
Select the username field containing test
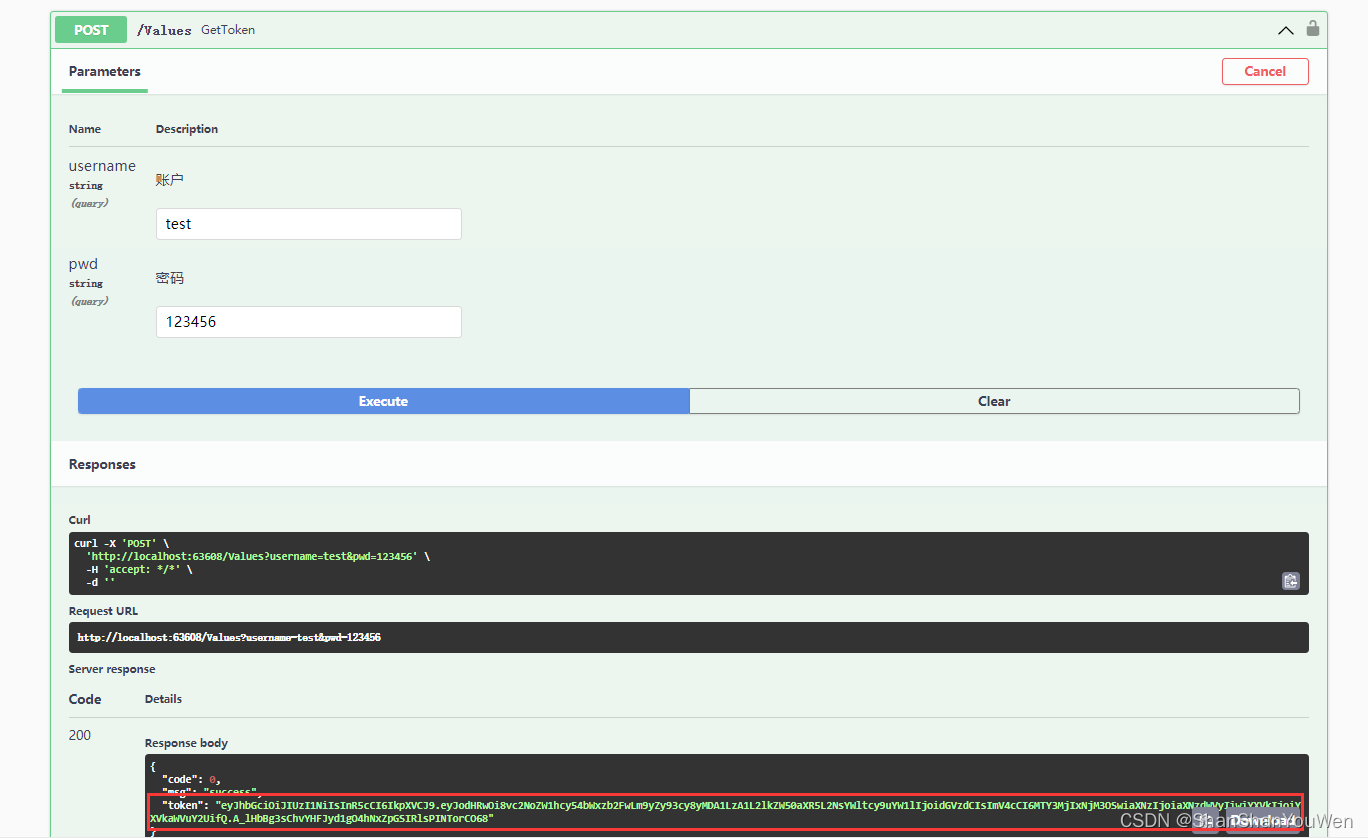[x=307, y=223]
